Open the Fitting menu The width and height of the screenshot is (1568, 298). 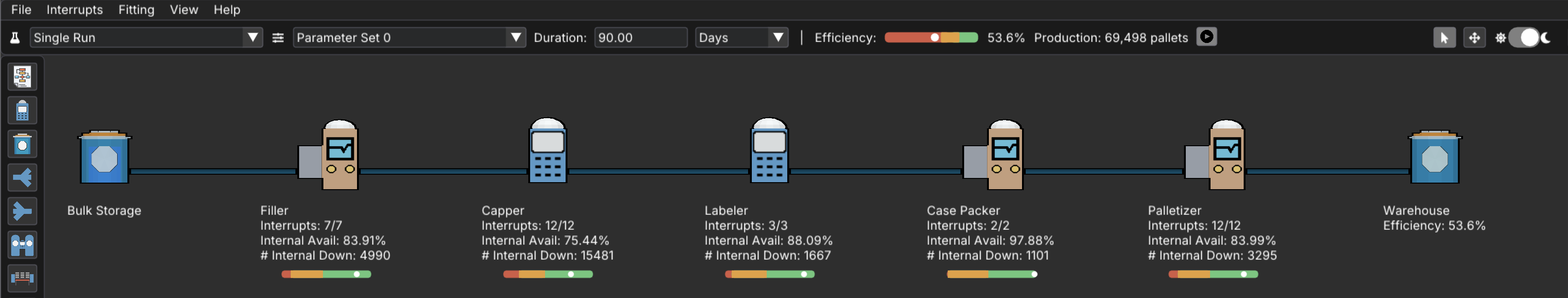[136, 10]
